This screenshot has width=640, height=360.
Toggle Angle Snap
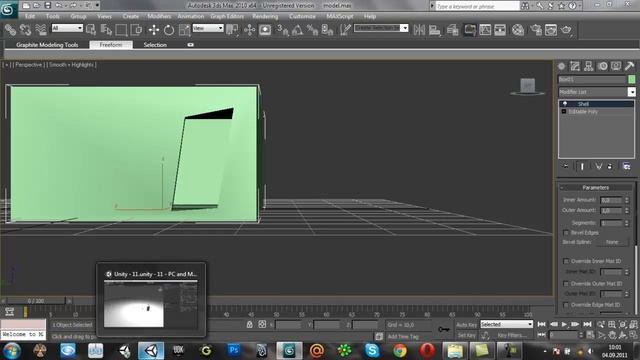[297, 30]
